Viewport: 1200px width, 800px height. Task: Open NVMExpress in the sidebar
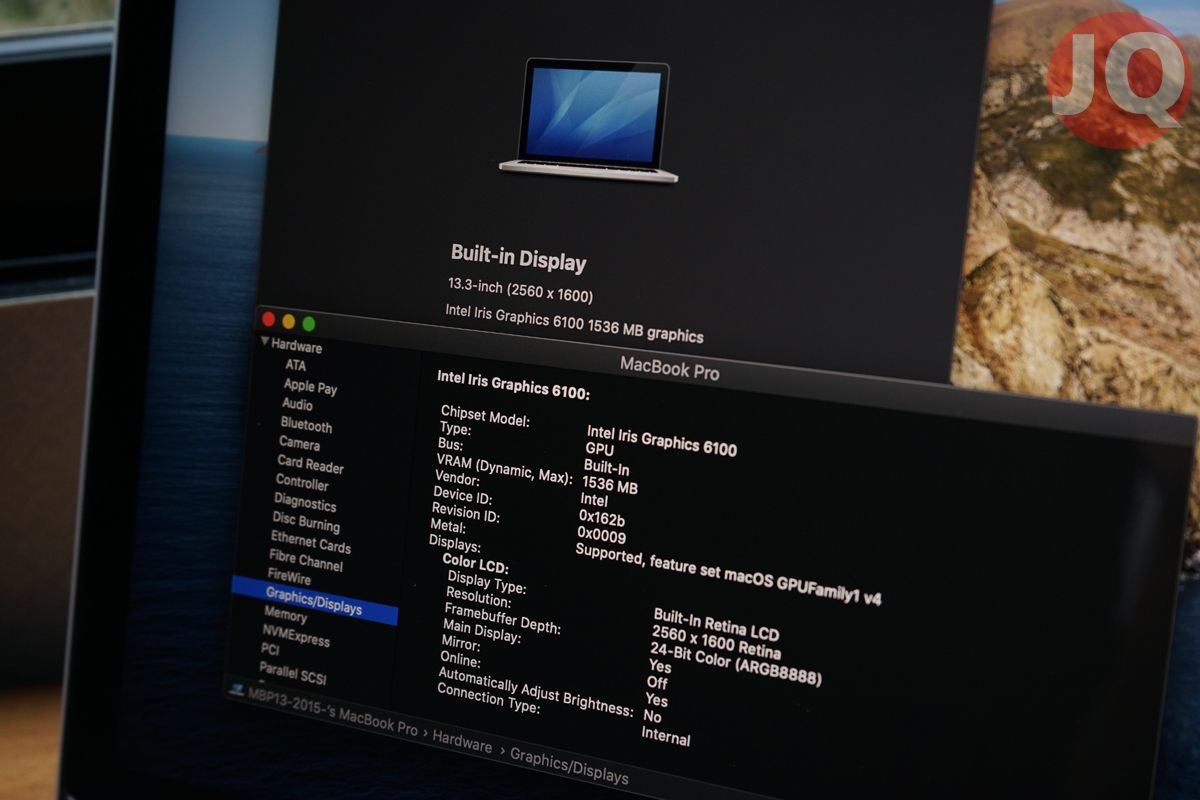pyautogui.click(x=296, y=635)
